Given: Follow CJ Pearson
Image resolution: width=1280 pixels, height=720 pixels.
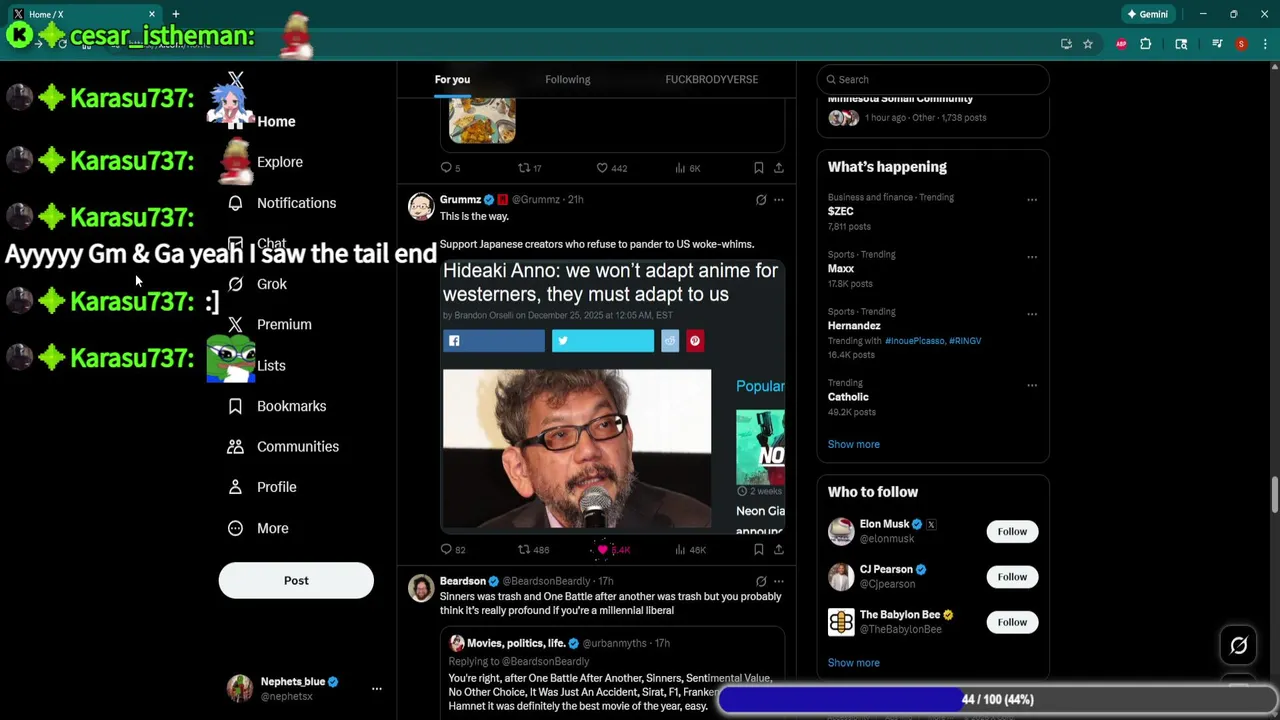Looking at the screenshot, I should pyautogui.click(x=1012, y=577).
